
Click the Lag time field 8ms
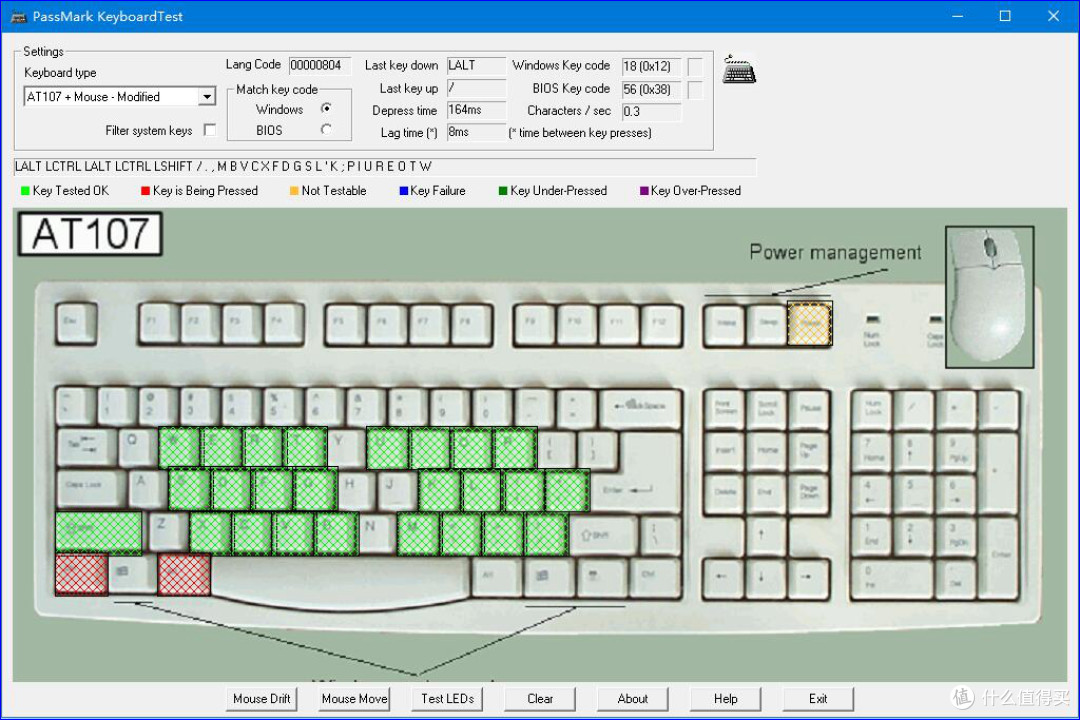[x=476, y=132]
